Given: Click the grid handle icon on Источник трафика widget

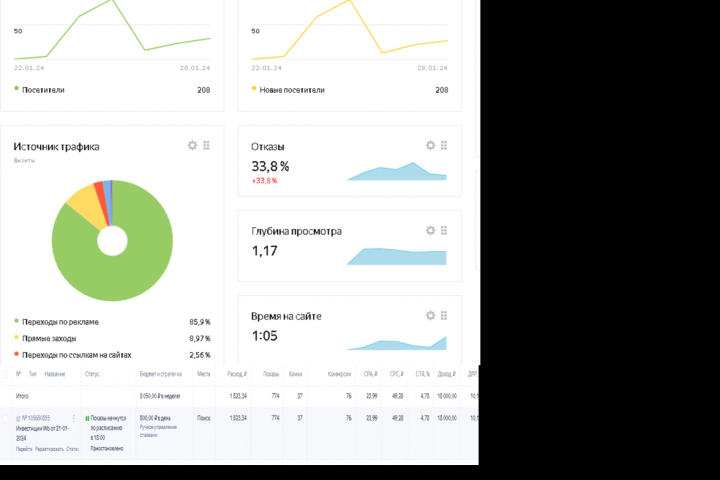Looking at the screenshot, I should 206,146.
